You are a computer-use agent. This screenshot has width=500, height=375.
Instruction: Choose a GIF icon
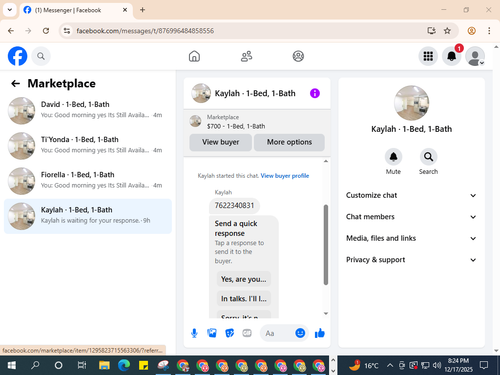[247, 333]
